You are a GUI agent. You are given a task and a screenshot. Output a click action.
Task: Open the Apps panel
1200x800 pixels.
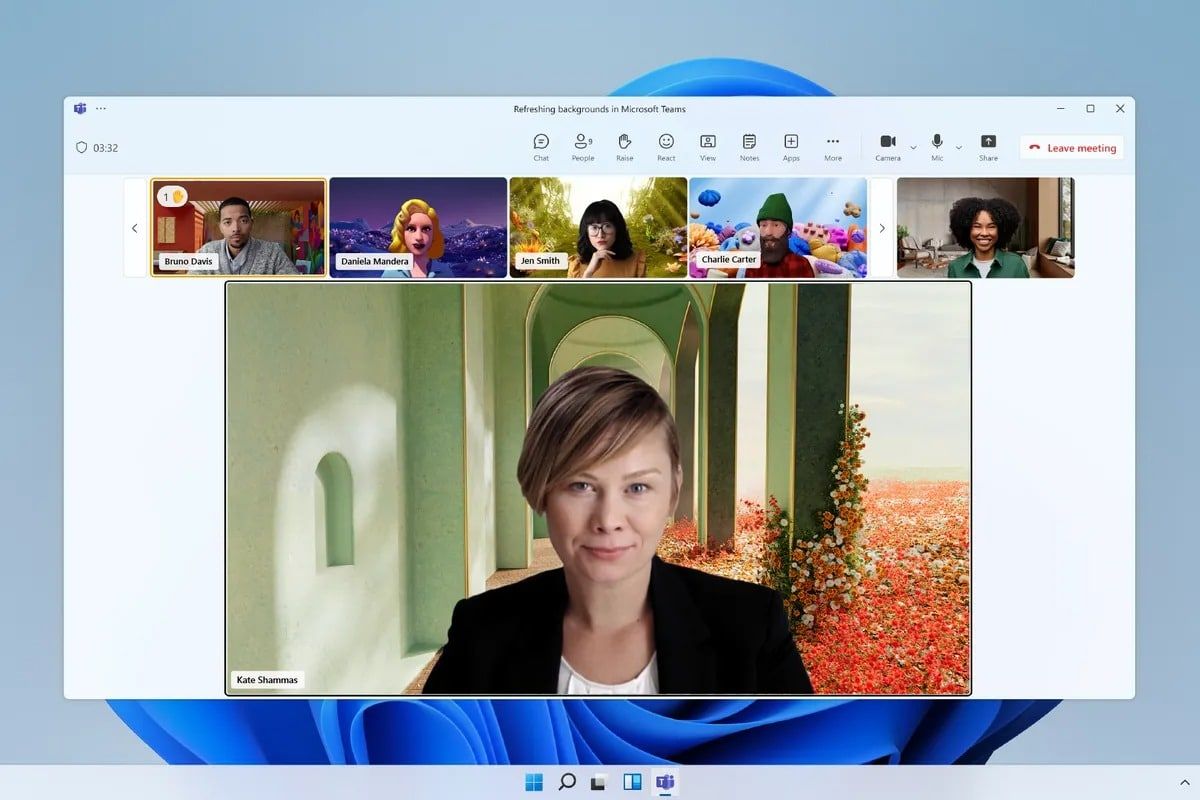[791, 147]
